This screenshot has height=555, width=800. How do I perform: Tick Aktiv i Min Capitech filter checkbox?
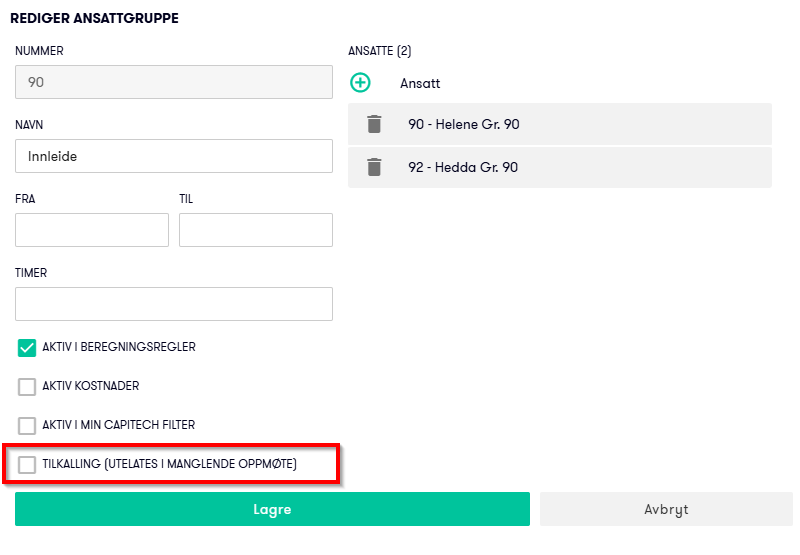[x=27, y=425]
